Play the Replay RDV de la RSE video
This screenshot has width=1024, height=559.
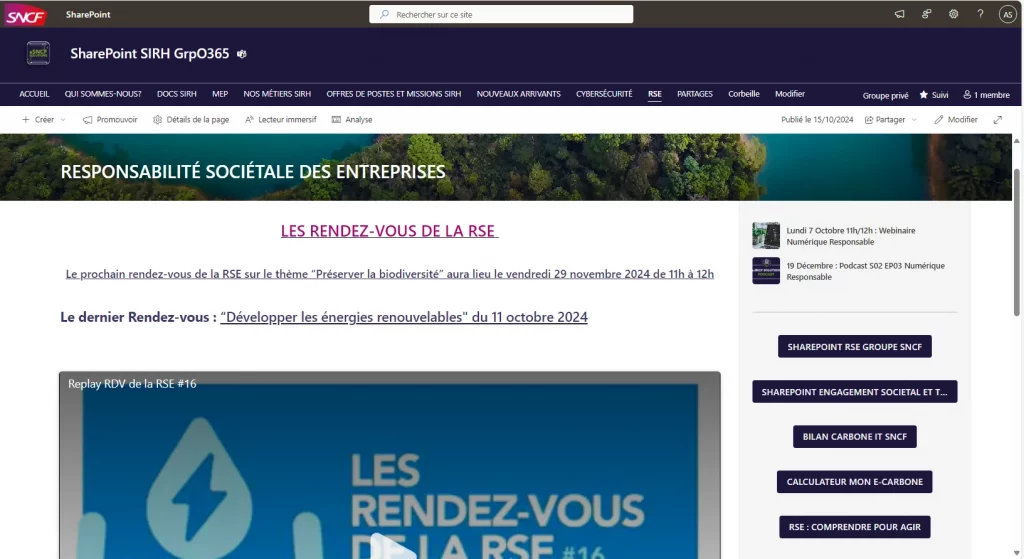click(390, 547)
